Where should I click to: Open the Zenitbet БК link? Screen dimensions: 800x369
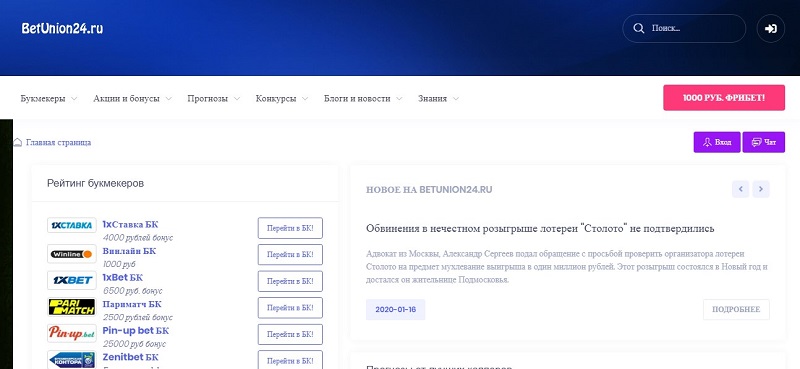pyautogui.click(x=130, y=357)
